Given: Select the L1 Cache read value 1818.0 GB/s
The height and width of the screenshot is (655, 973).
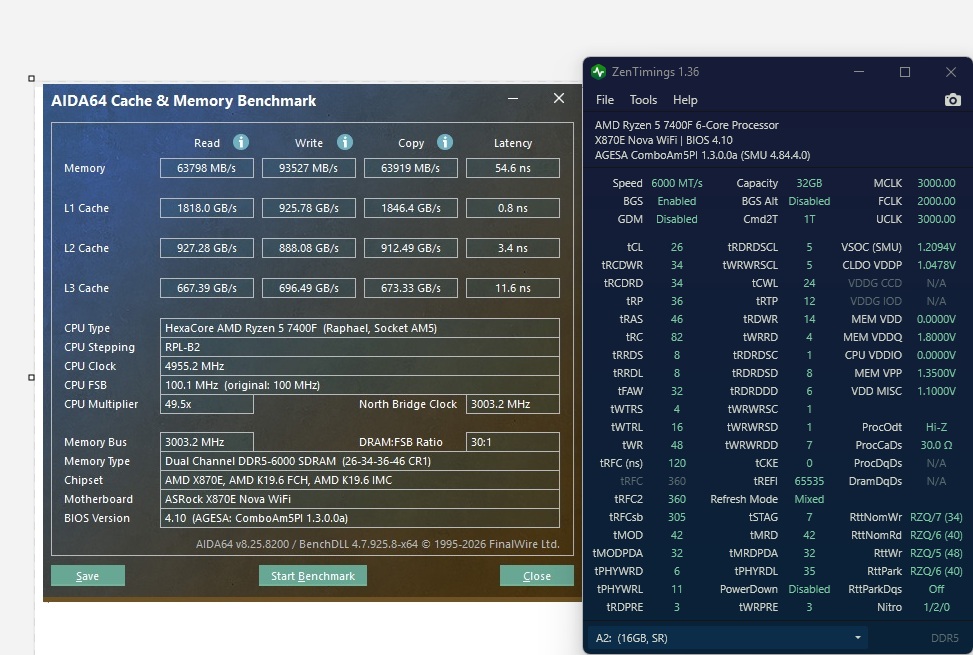Looking at the screenshot, I should point(207,208).
